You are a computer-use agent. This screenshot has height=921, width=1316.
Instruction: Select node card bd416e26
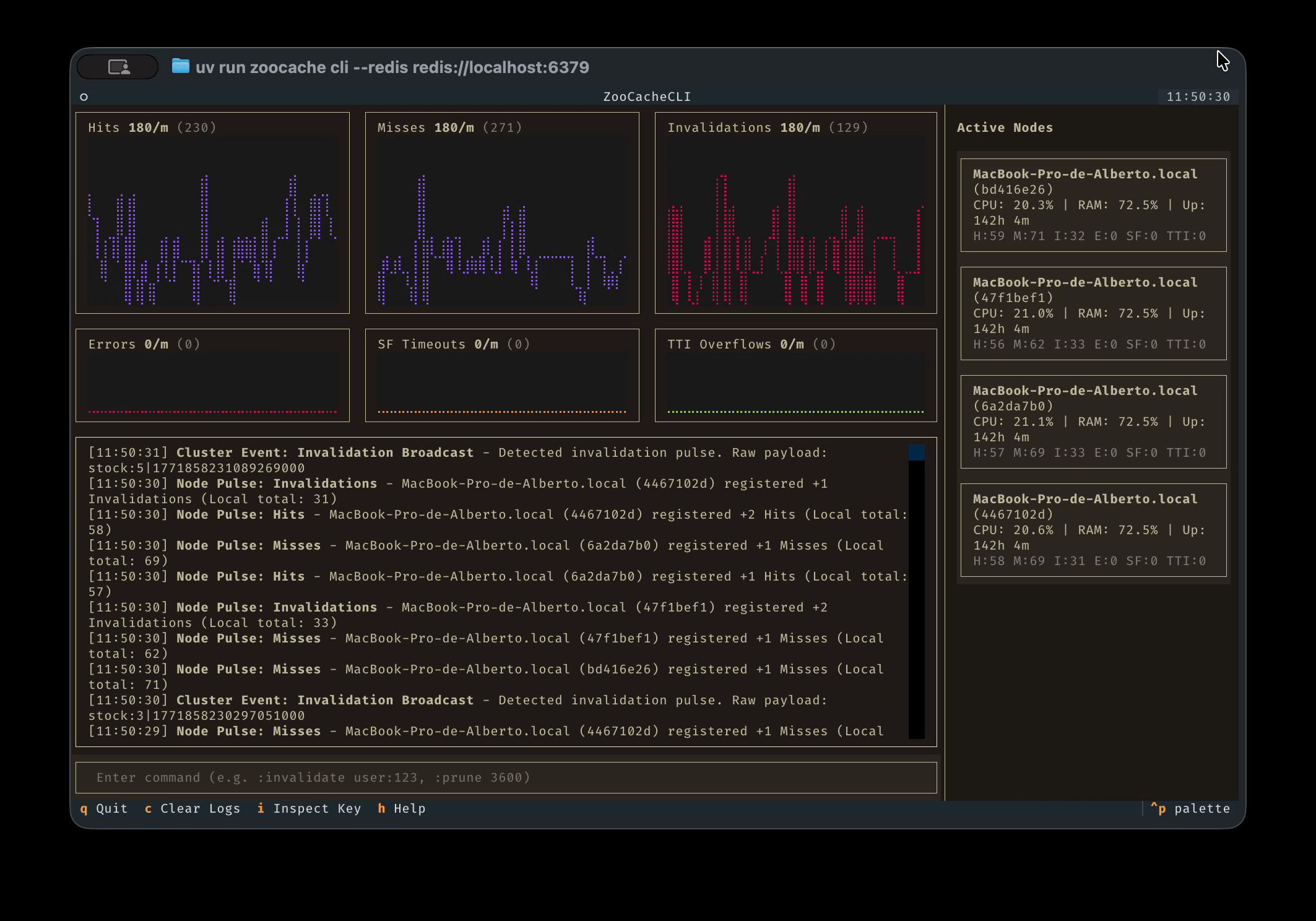point(1093,205)
